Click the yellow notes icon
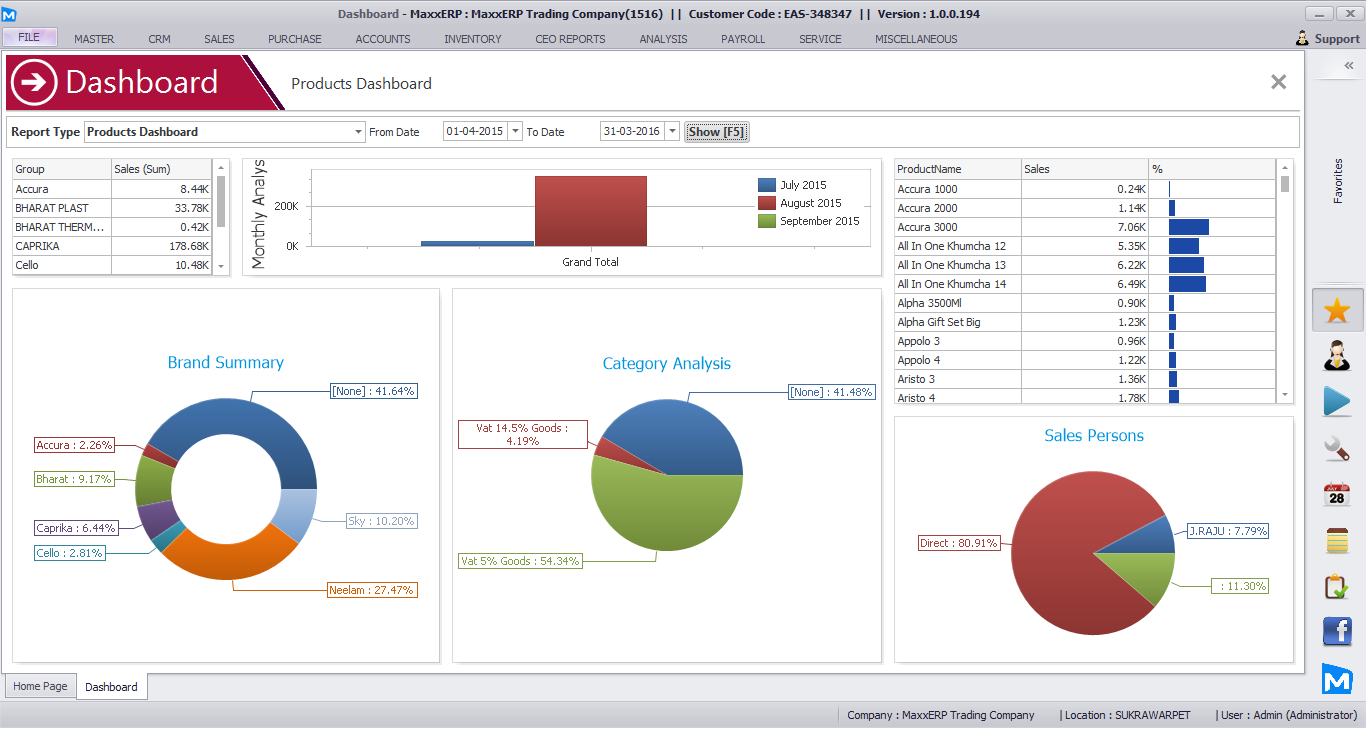Viewport: 1366px width, 735px height. pyautogui.click(x=1337, y=540)
